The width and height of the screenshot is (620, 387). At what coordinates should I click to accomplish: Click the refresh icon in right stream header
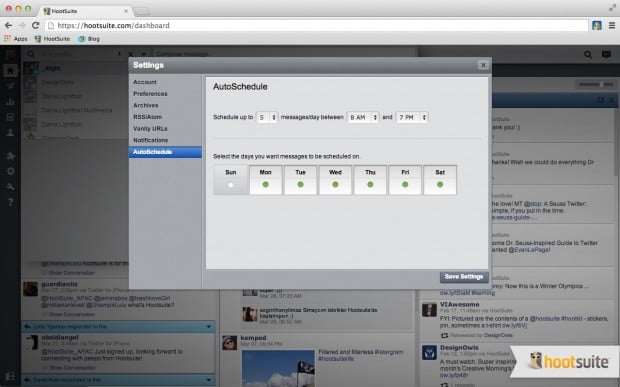click(x=600, y=100)
